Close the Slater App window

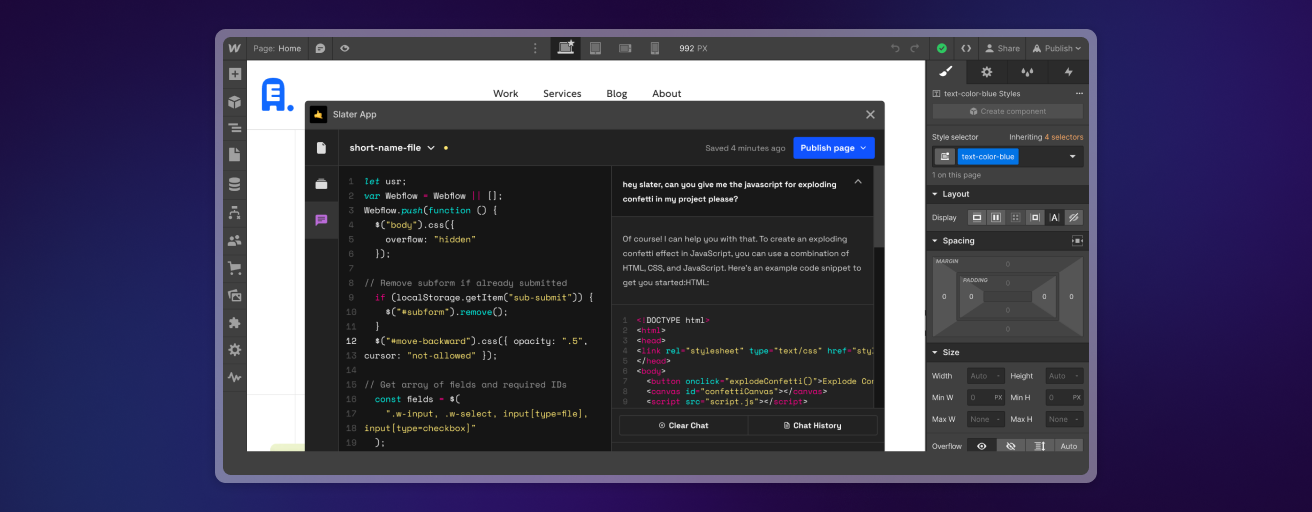tap(870, 114)
